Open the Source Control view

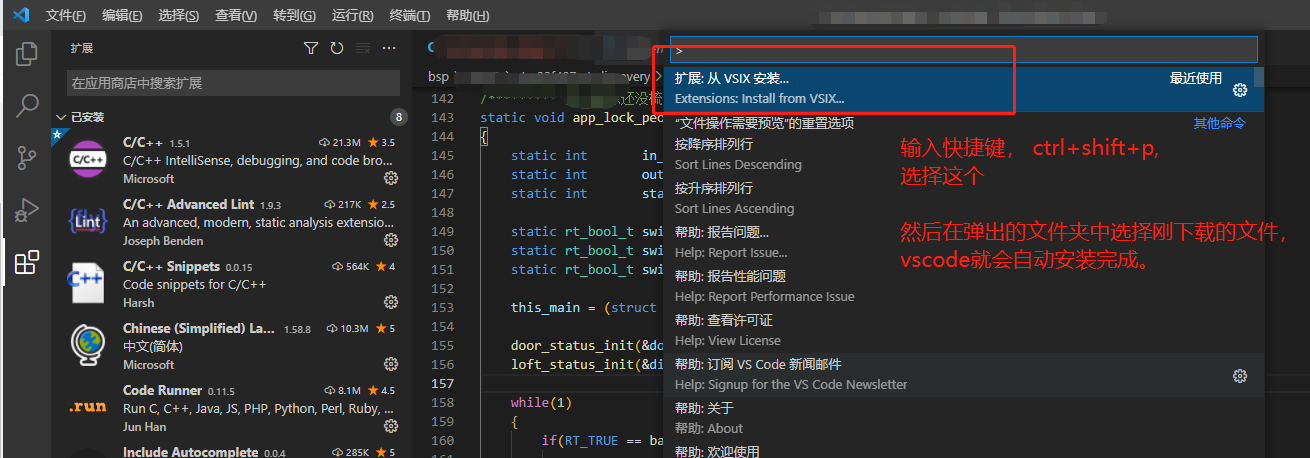(27, 158)
